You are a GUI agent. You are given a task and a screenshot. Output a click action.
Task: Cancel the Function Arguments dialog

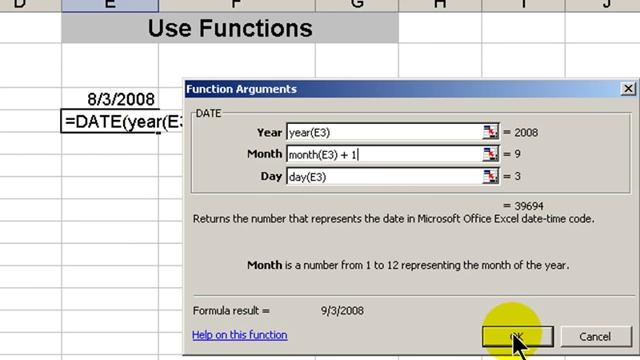(596, 336)
